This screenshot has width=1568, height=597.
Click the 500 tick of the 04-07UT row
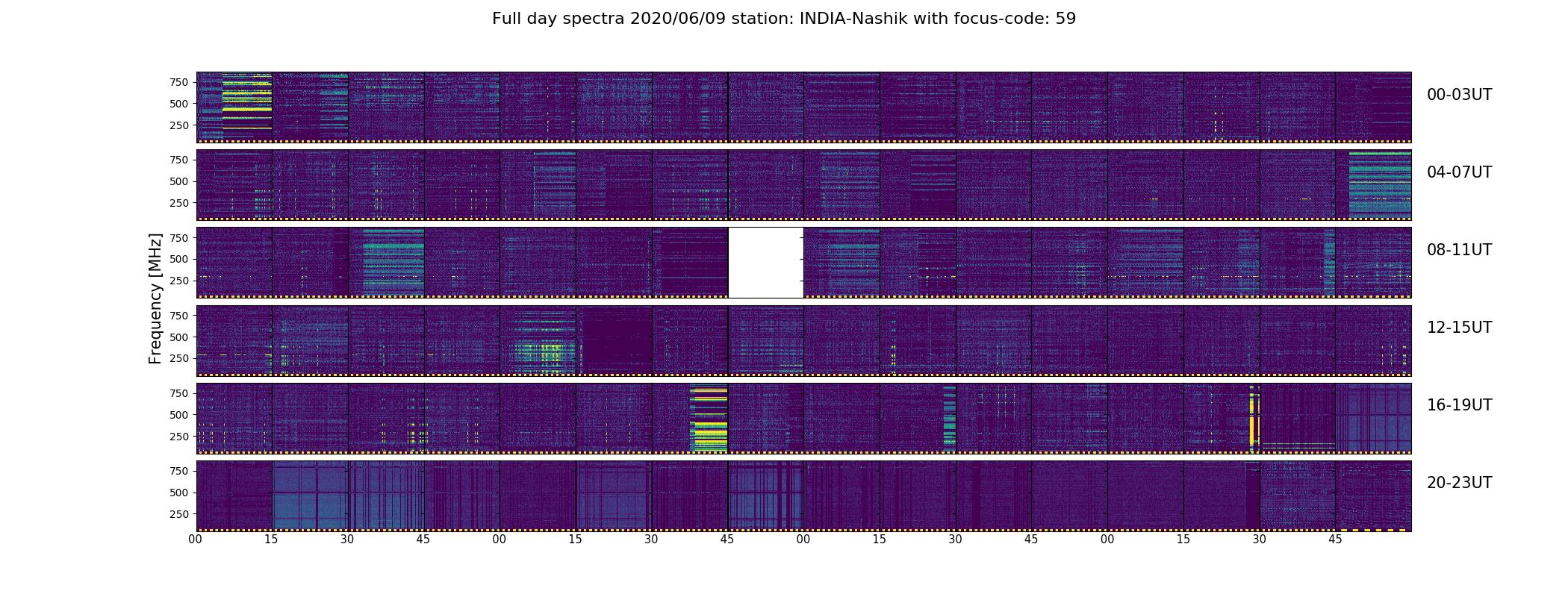pos(179,181)
